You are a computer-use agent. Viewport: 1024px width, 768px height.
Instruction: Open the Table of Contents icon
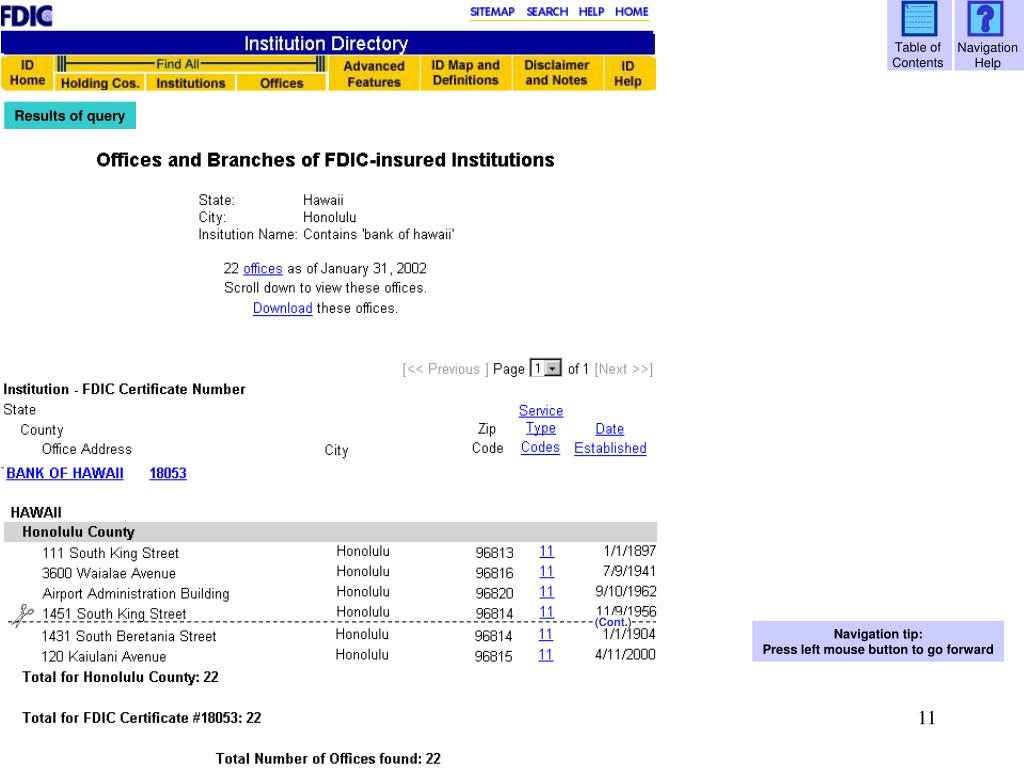click(918, 19)
